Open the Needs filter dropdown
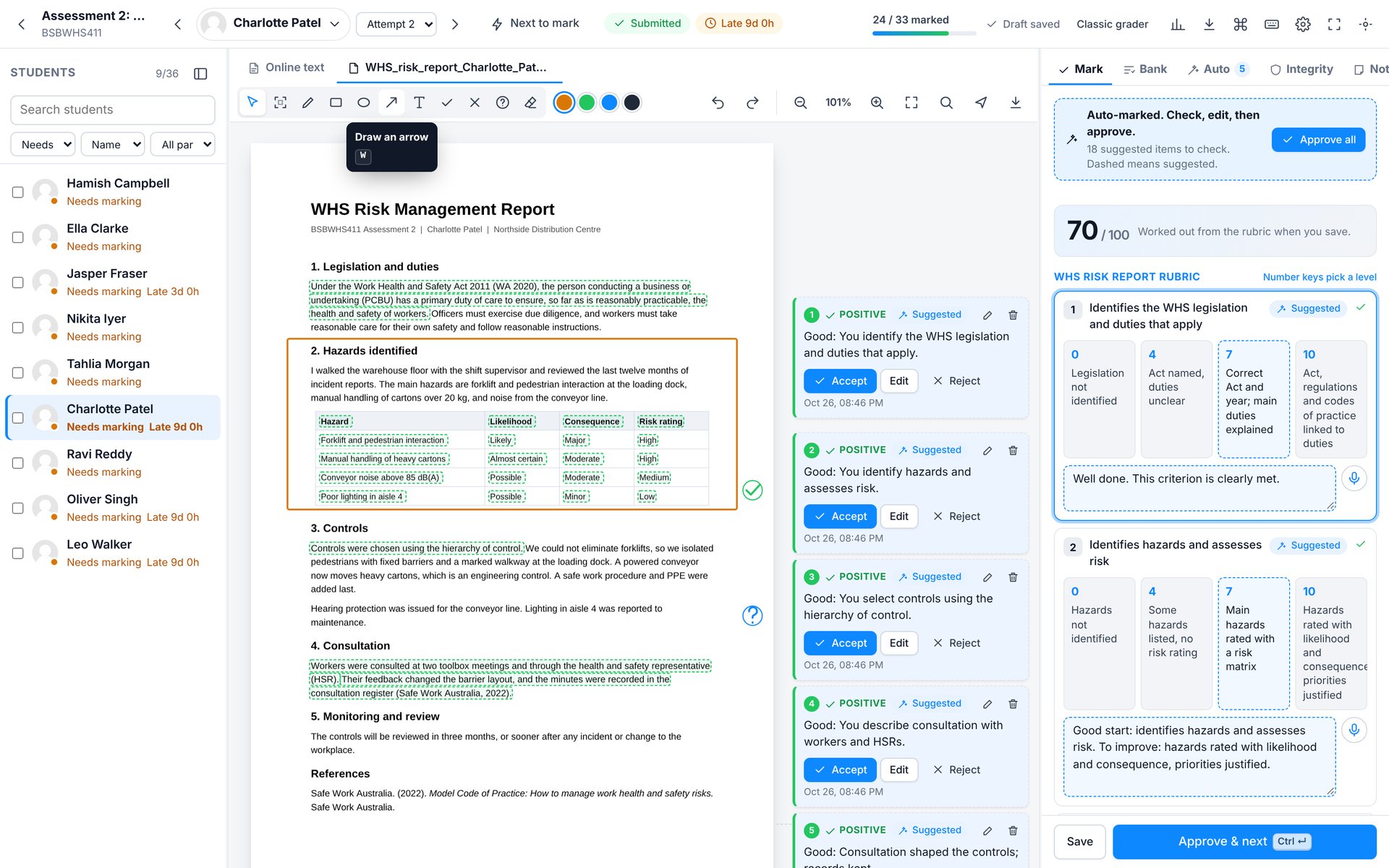The width and height of the screenshot is (1389, 868). (x=43, y=145)
